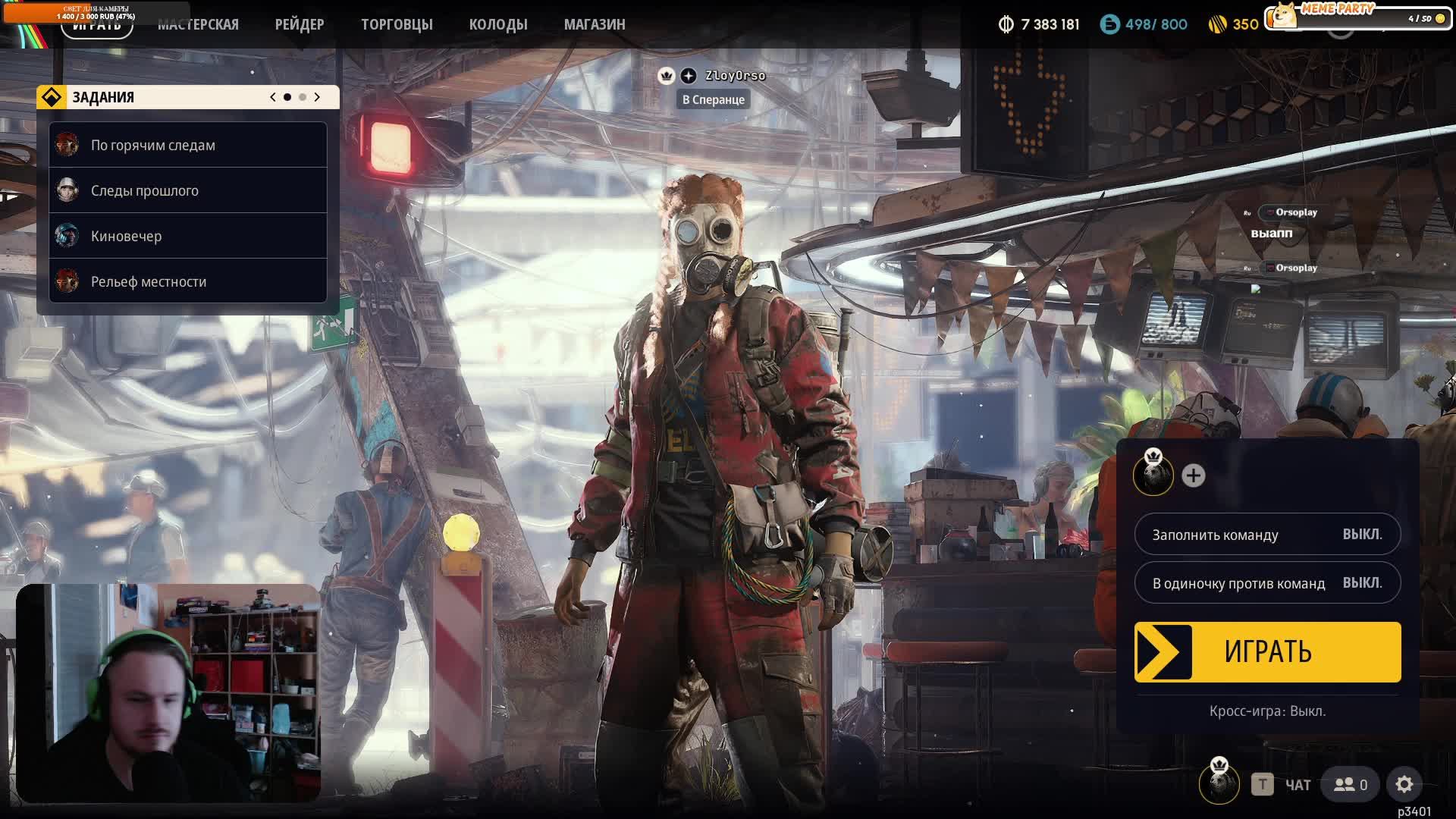Go to the next tasks page arrow
This screenshot has height=819, width=1456.
click(317, 97)
